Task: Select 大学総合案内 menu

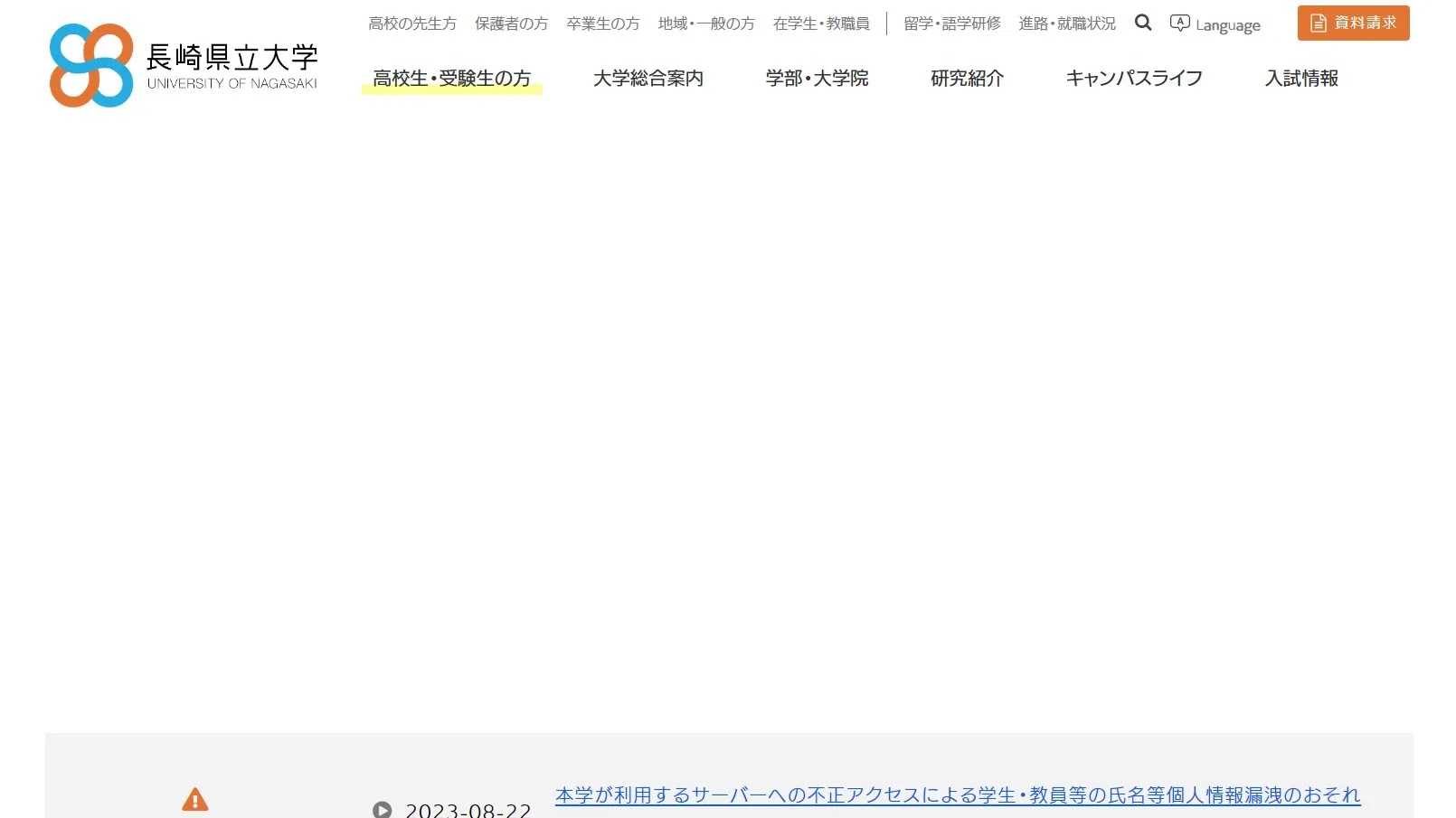Action: coord(648,79)
